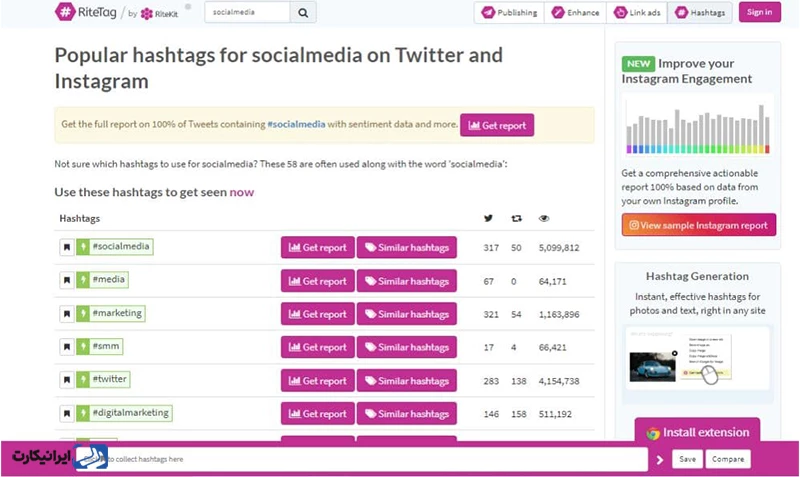800x477 pixels.
Task: Toggle bookmark for #digitalmarketing hashtag
Action: pos(67,413)
